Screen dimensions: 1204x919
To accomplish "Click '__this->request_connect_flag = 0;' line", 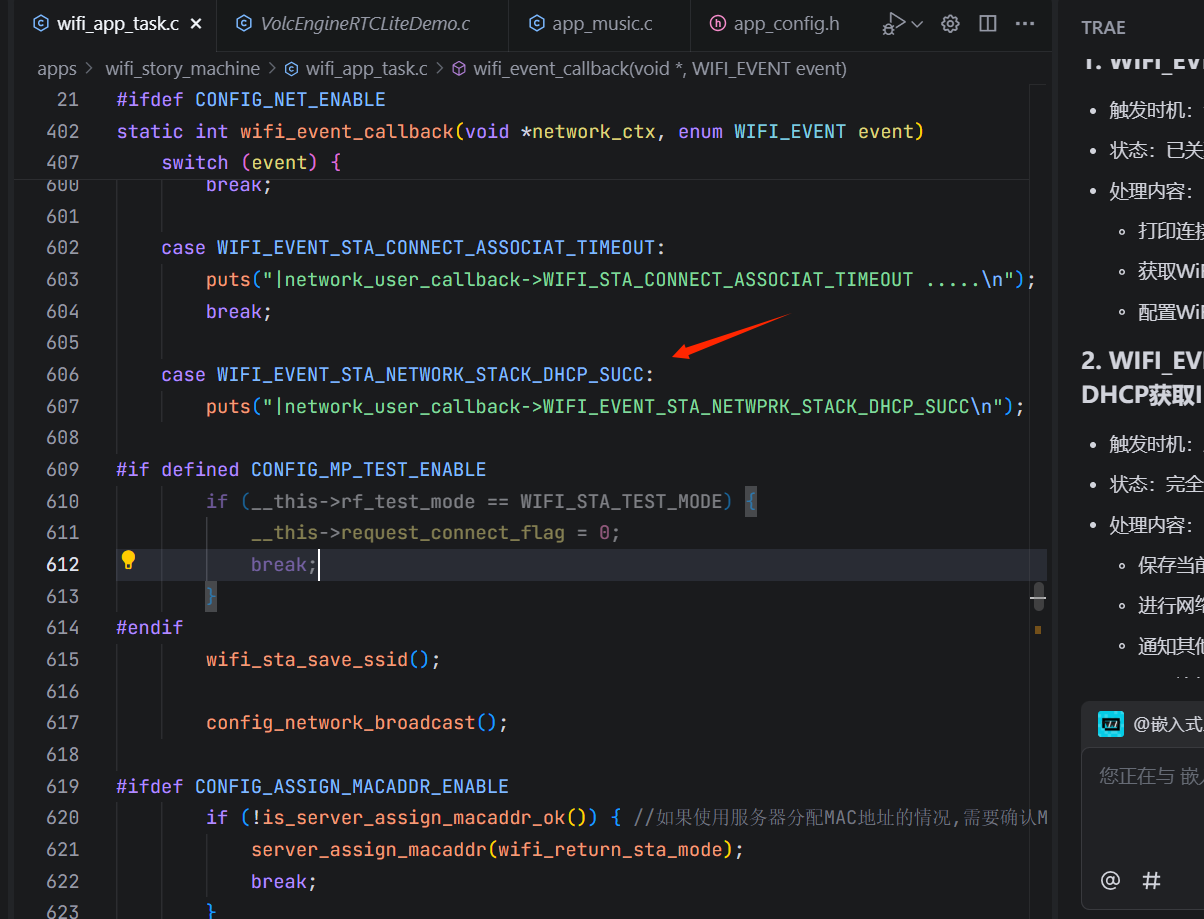I will coord(436,532).
